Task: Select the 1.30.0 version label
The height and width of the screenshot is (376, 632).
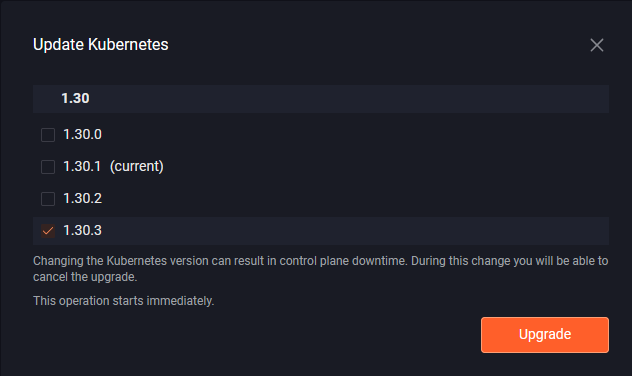Action: [x=82, y=135]
